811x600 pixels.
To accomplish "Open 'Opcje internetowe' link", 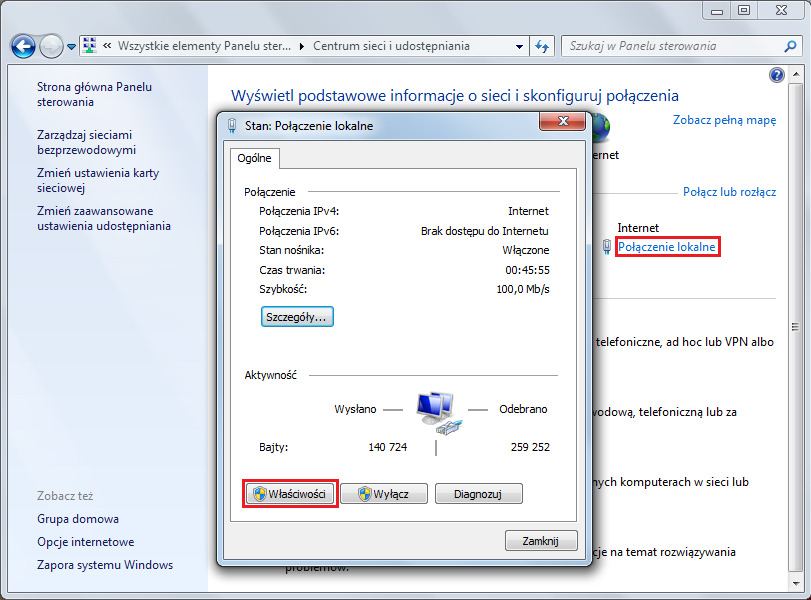I will pos(85,542).
